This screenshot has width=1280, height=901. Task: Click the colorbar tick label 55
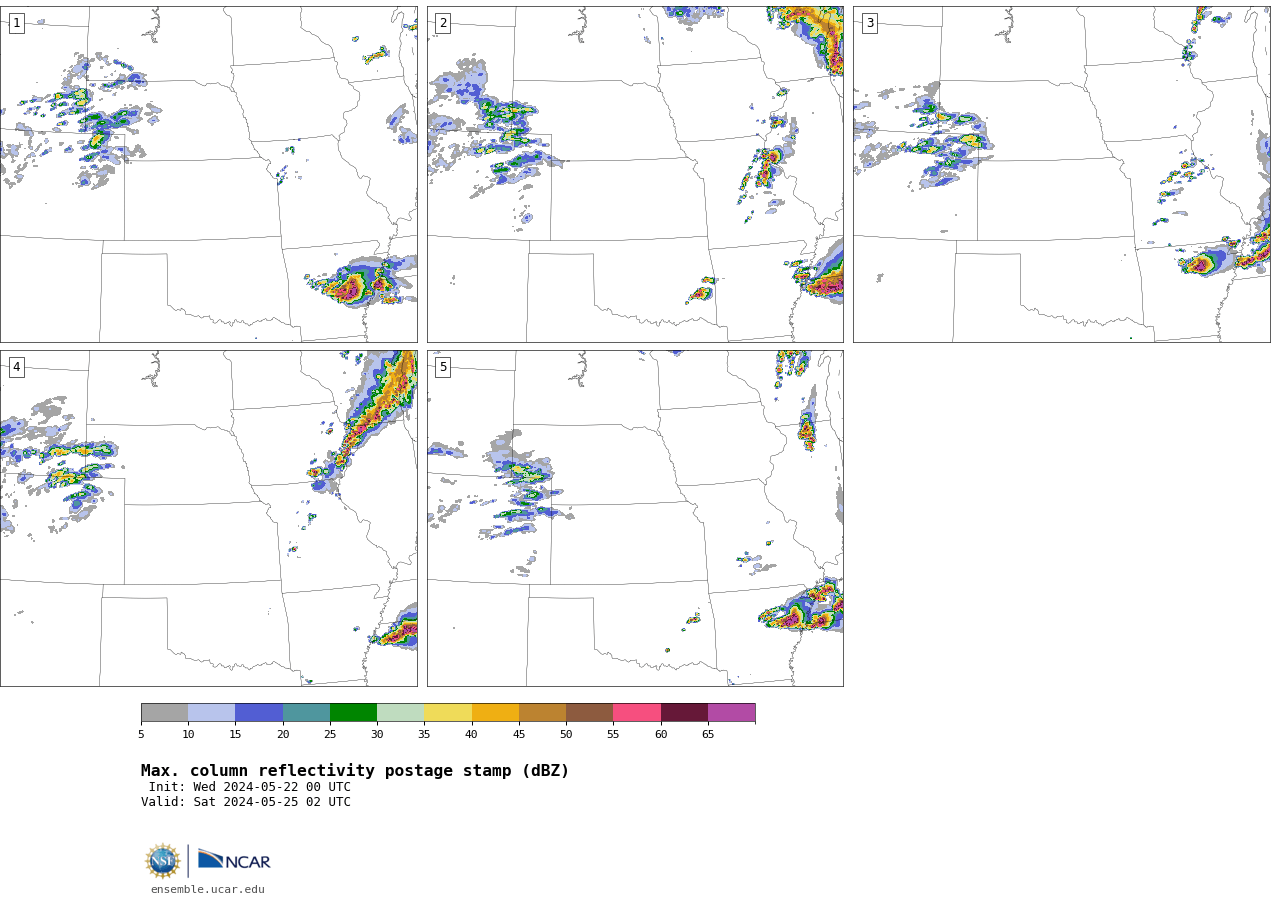point(613,735)
